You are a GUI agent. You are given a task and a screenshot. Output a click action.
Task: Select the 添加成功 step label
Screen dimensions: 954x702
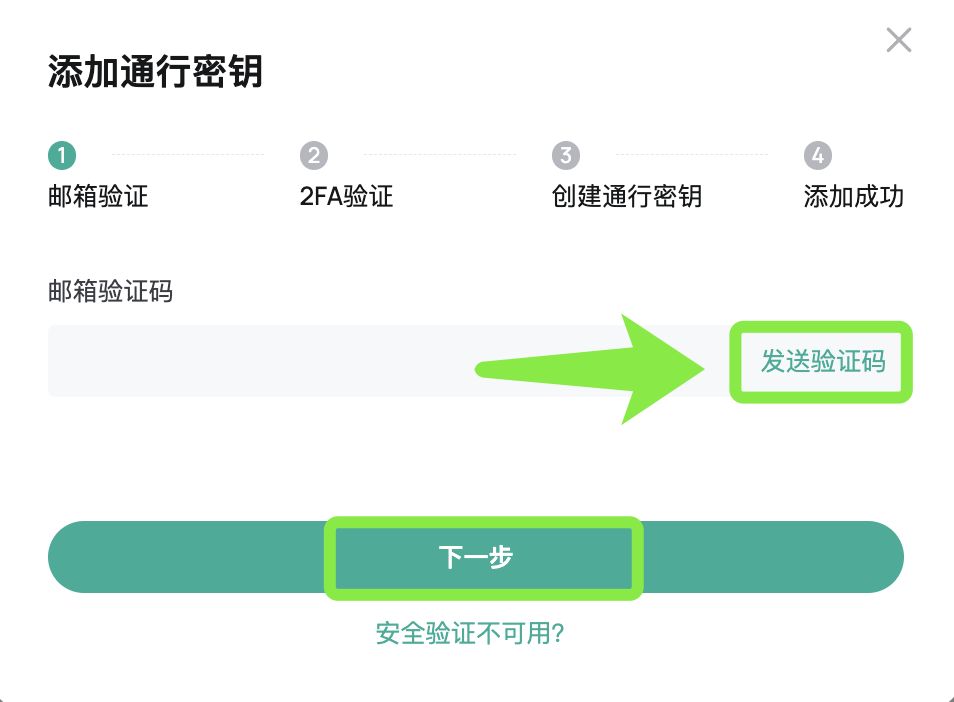pyautogui.click(x=853, y=196)
